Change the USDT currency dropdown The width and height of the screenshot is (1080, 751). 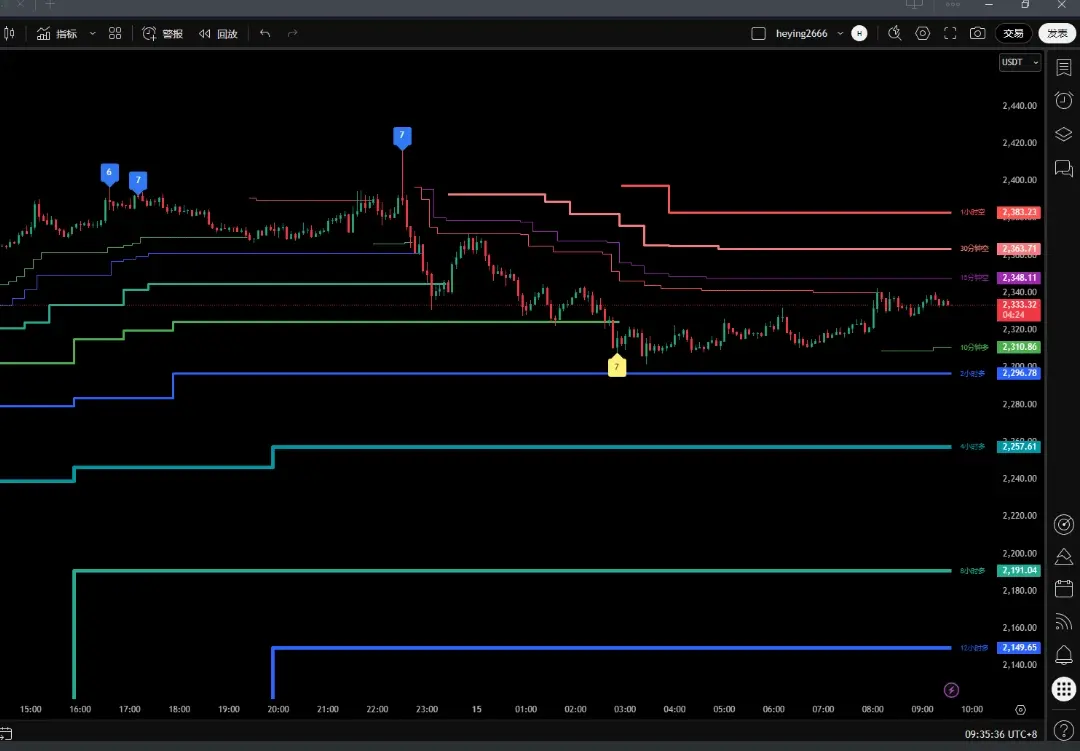point(1020,62)
